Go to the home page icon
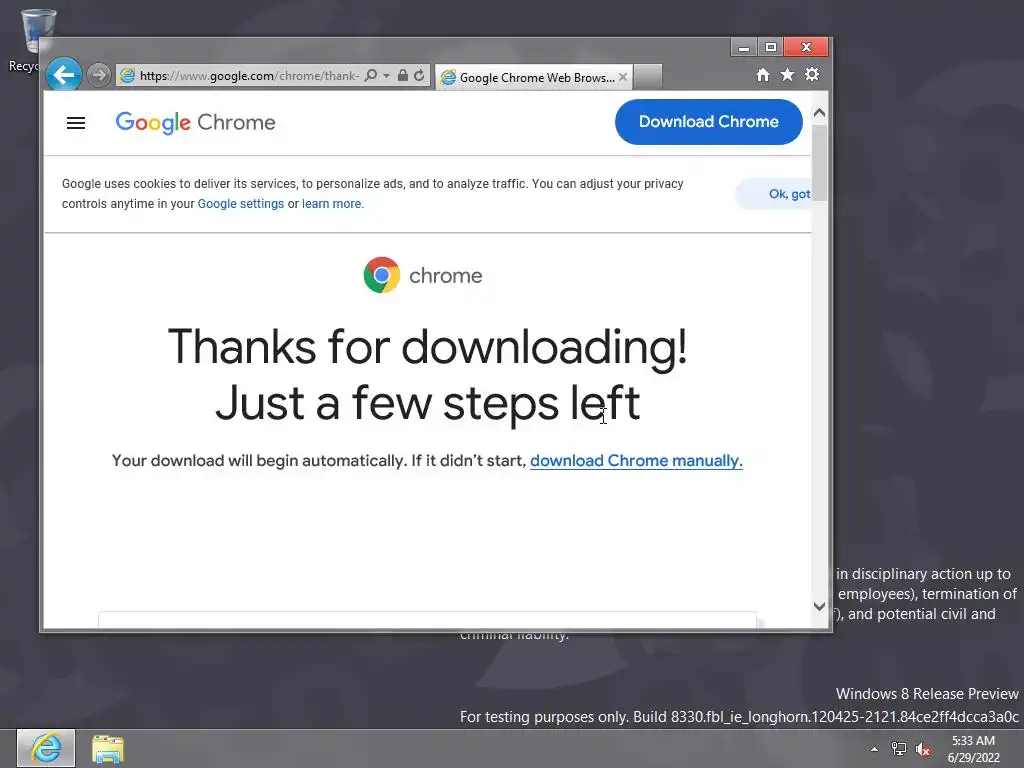The height and width of the screenshot is (768, 1024). pos(763,74)
